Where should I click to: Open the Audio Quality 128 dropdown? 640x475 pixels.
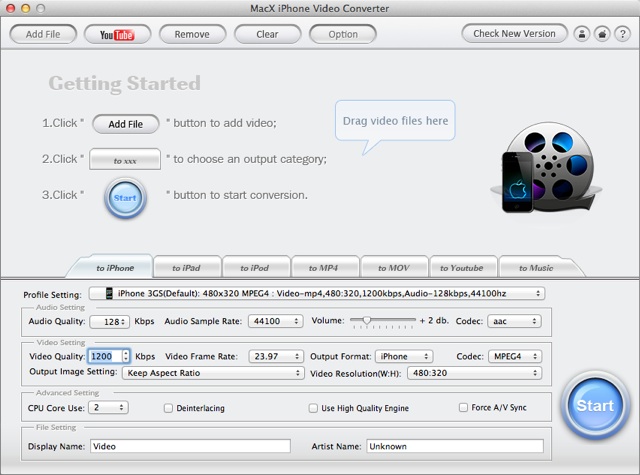coord(109,322)
